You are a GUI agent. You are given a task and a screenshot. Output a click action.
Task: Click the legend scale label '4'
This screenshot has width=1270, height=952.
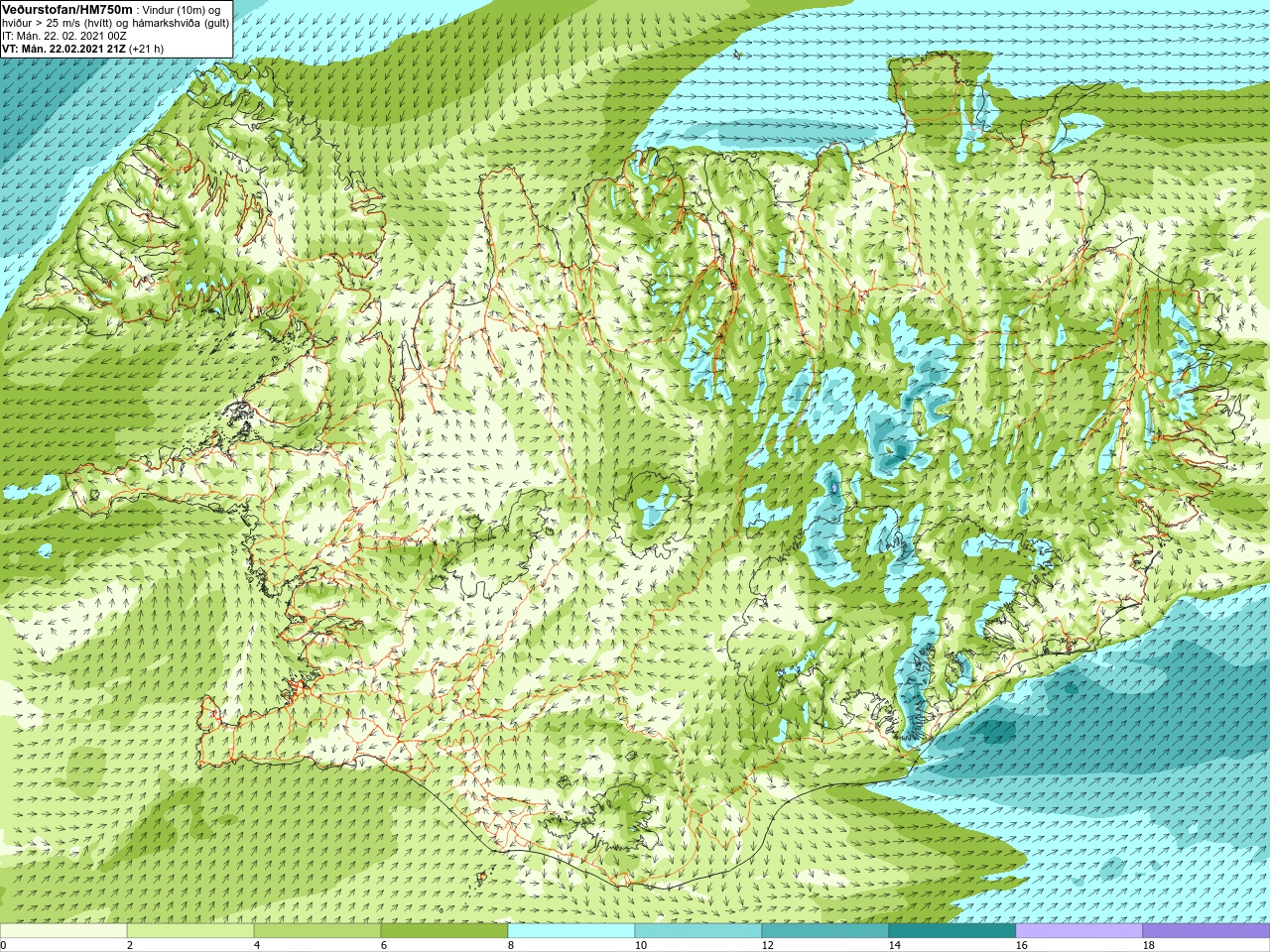[257, 945]
